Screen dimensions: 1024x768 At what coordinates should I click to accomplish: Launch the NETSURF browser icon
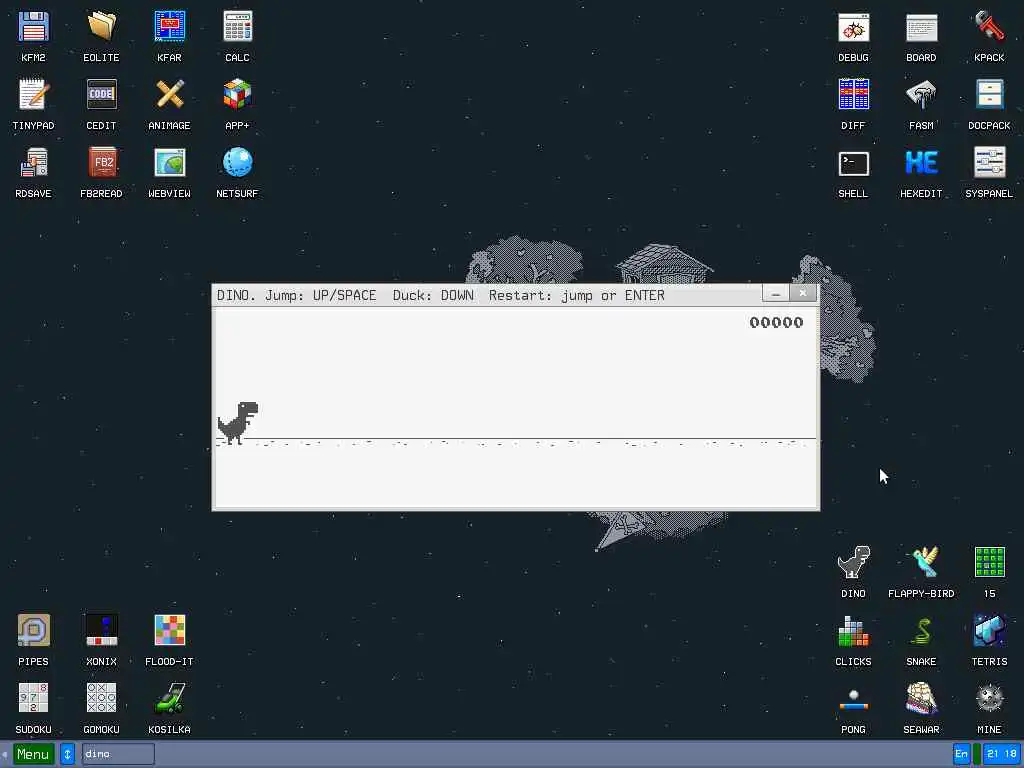pos(237,163)
